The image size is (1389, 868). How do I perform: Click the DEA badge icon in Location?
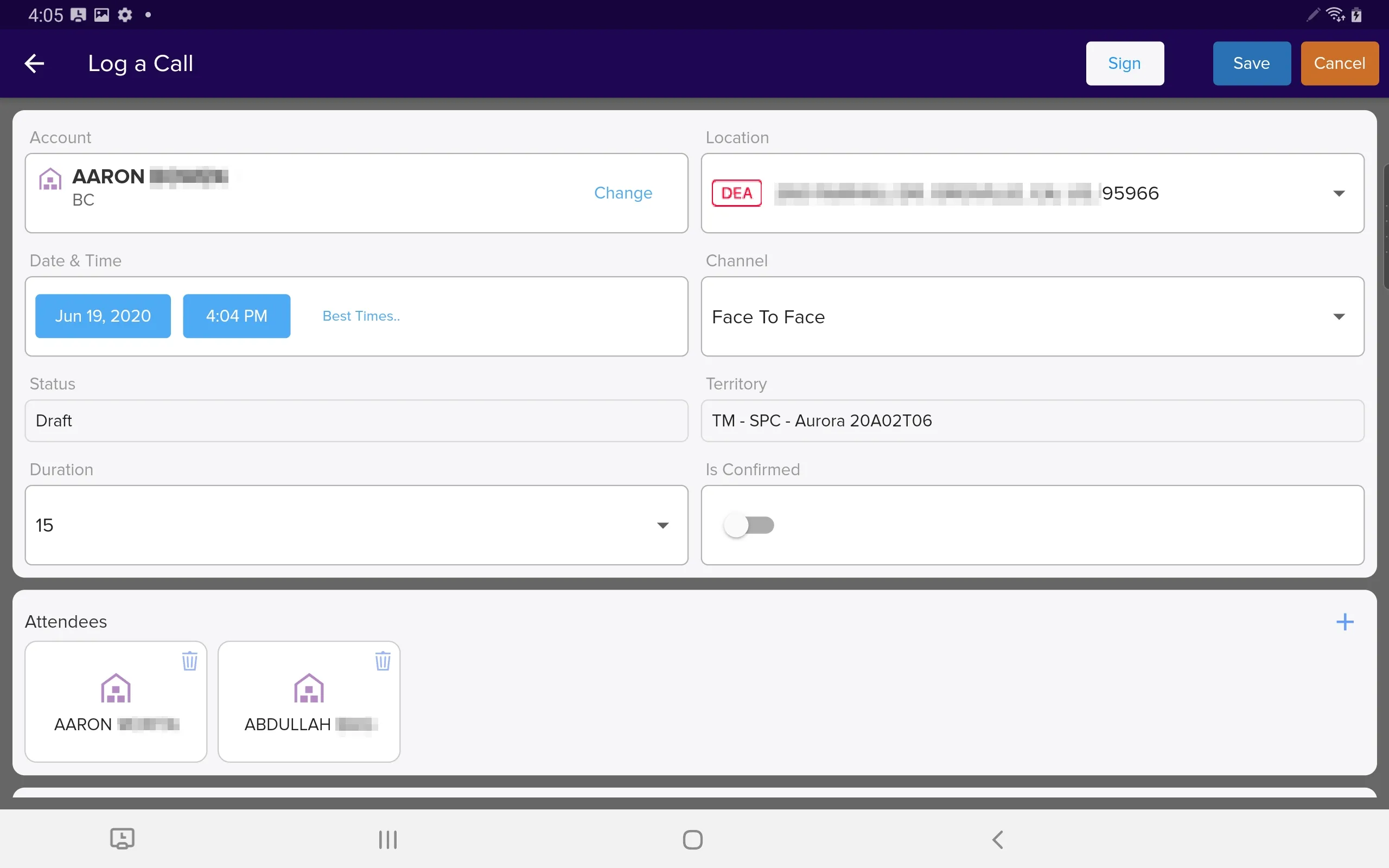737,192
